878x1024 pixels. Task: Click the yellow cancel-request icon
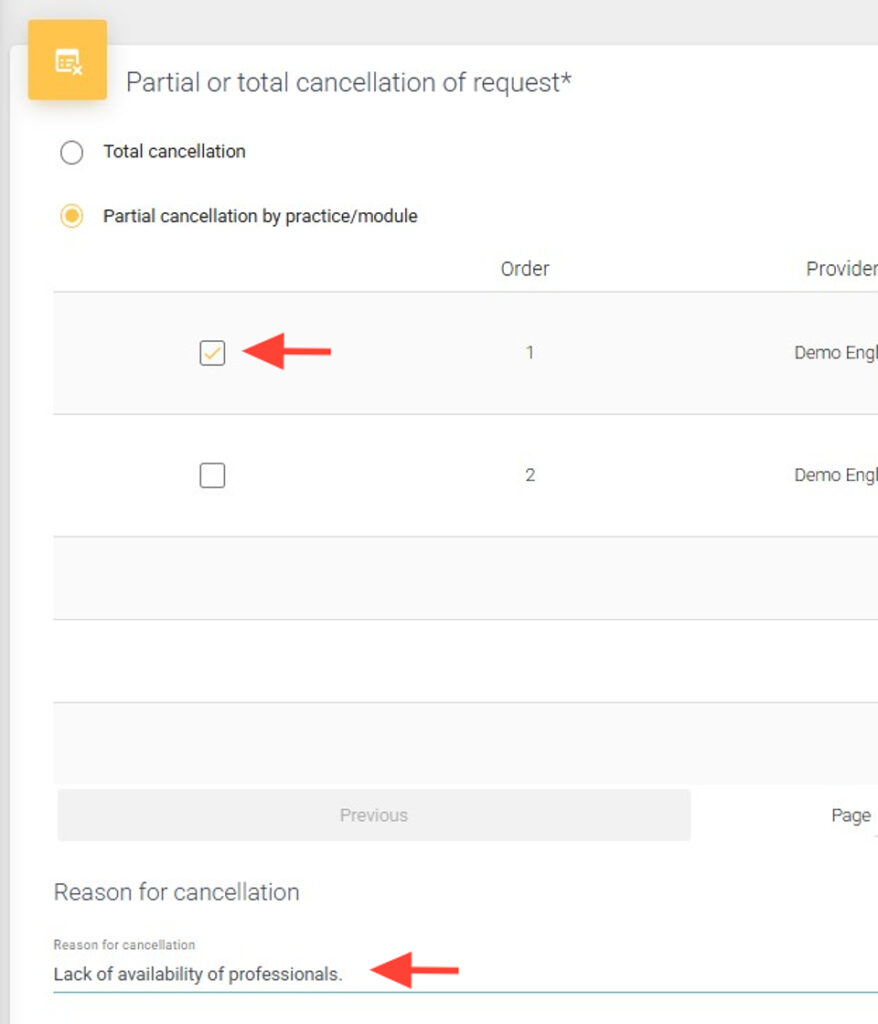67,61
